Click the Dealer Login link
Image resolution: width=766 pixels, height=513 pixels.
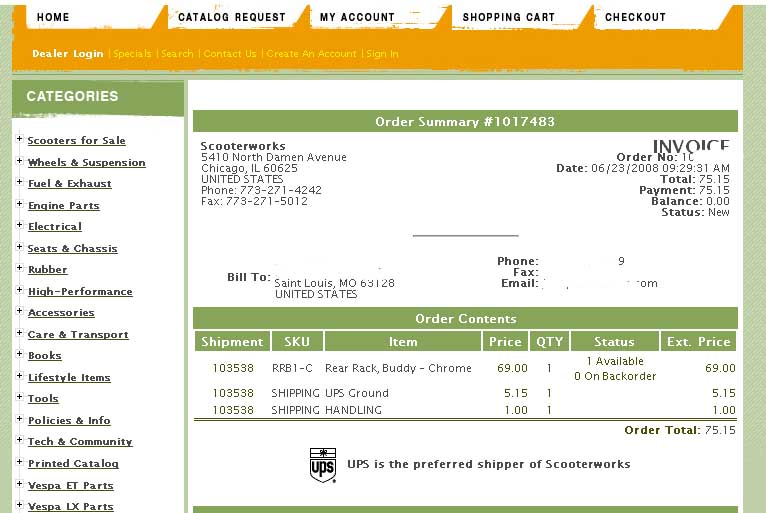(68, 54)
